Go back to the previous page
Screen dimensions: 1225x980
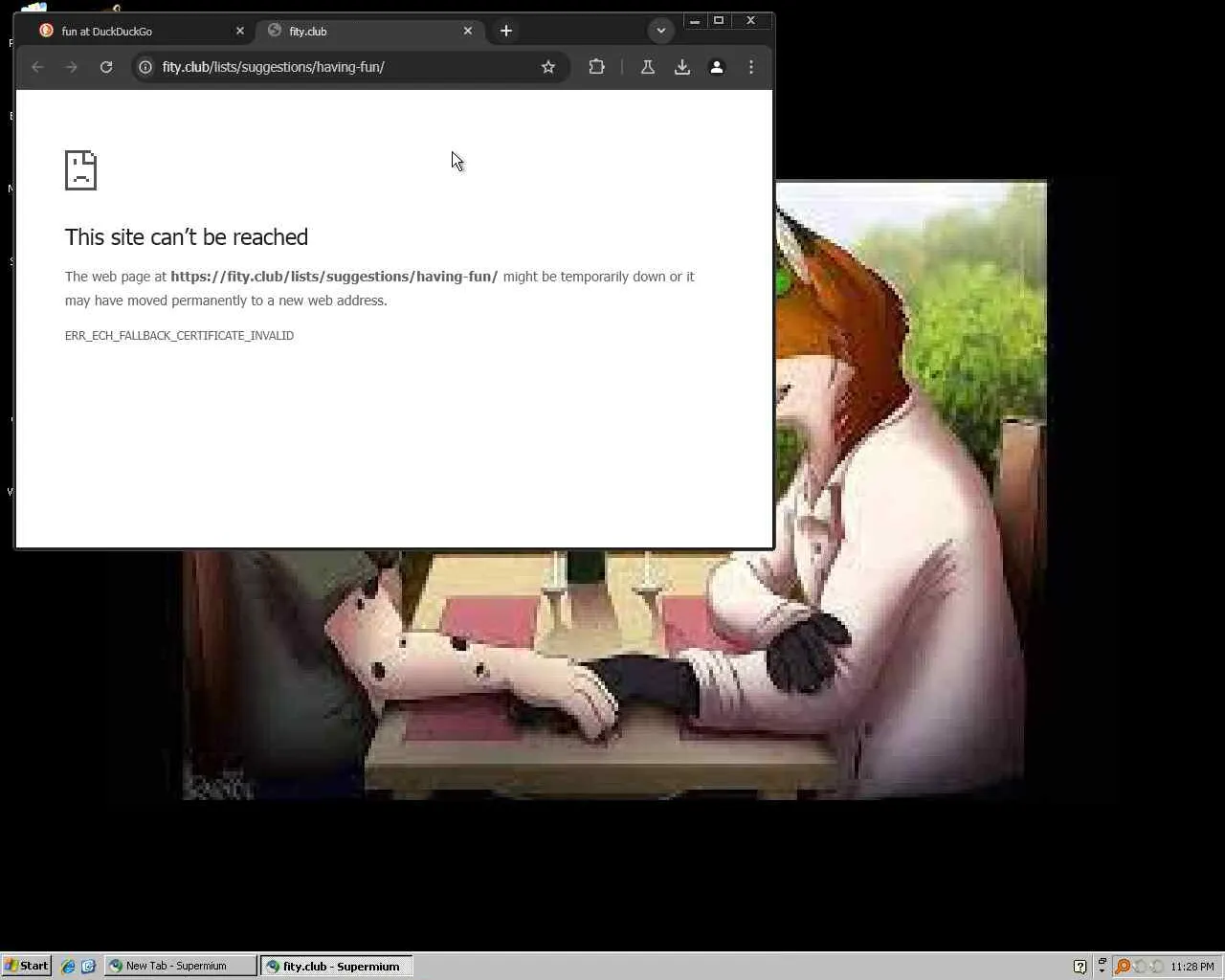pyautogui.click(x=37, y=67)
